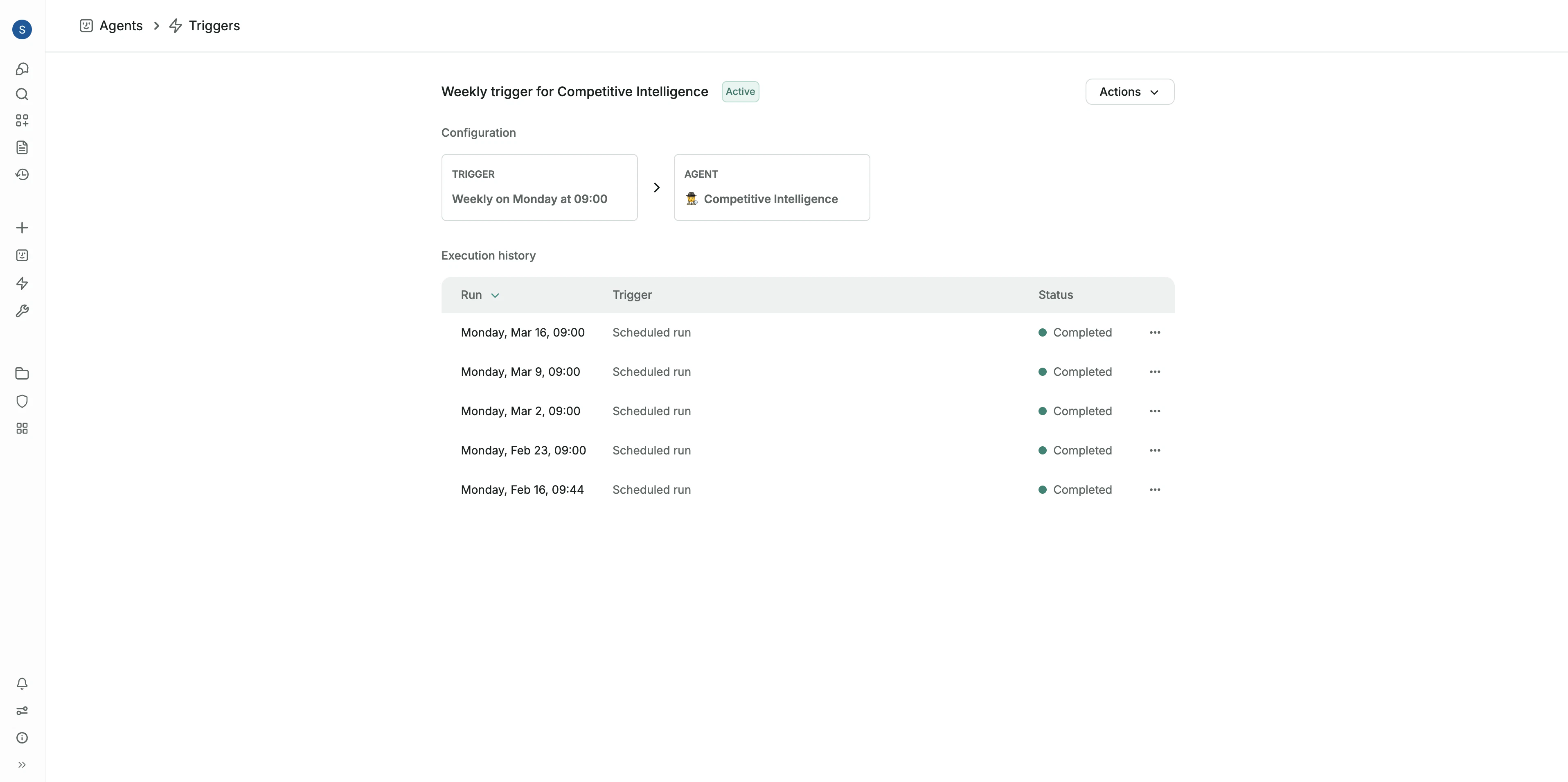Go to Triggers breadcrumb
This screenshot has width=1568, height=782.
(x=214, y=25)
